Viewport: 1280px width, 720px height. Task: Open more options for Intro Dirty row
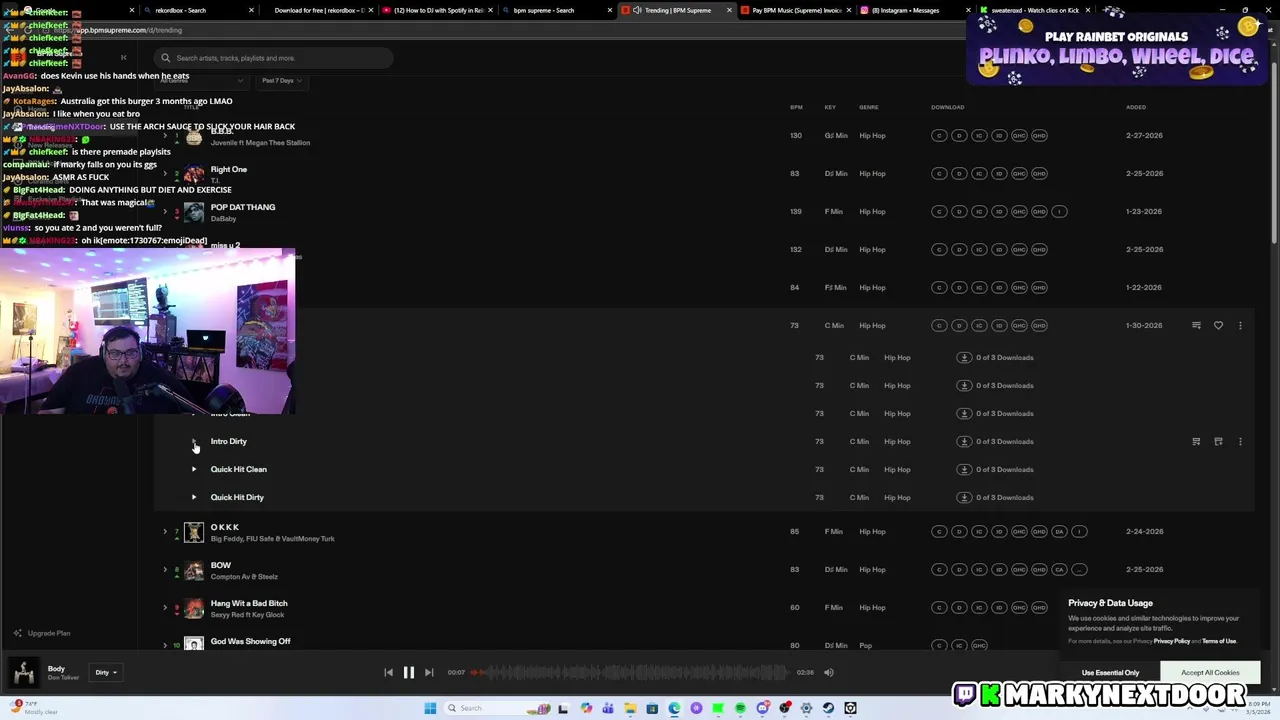coord(1240,441)
